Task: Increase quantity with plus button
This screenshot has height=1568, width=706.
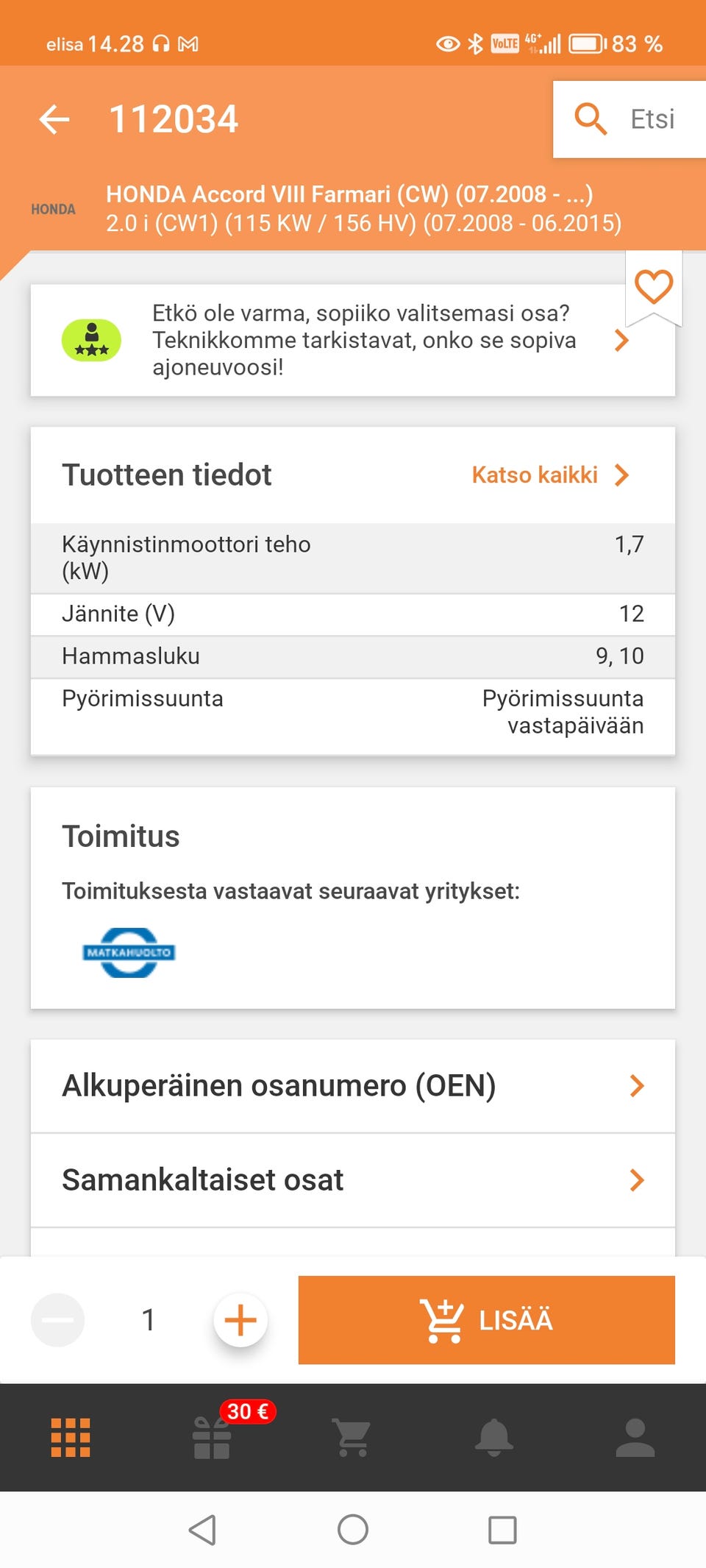Action: 240,1320
